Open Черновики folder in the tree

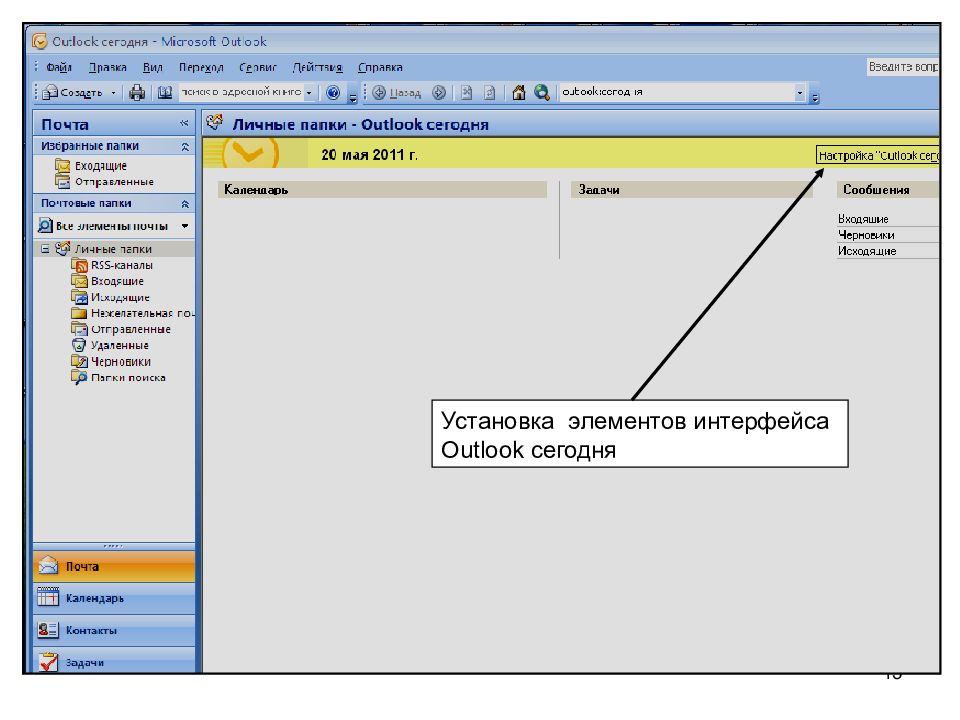click(x=121, y=362)
